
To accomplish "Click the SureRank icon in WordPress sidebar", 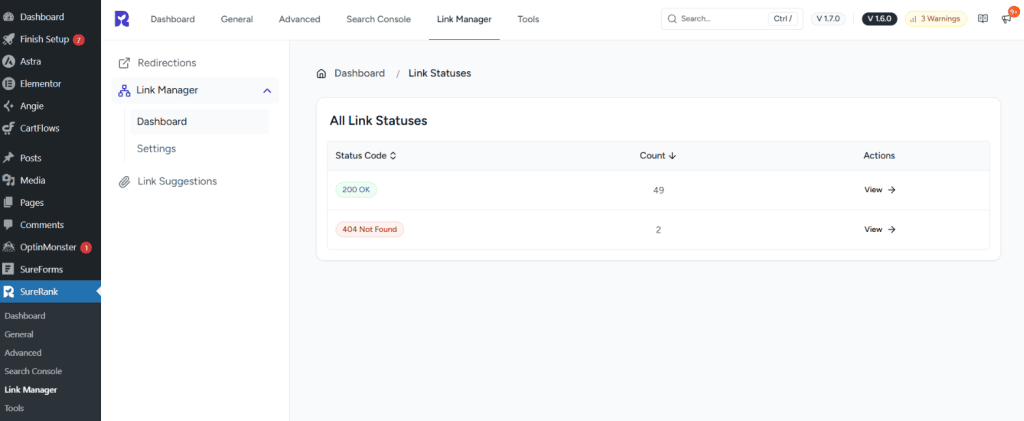I will (x=8, y=292).
